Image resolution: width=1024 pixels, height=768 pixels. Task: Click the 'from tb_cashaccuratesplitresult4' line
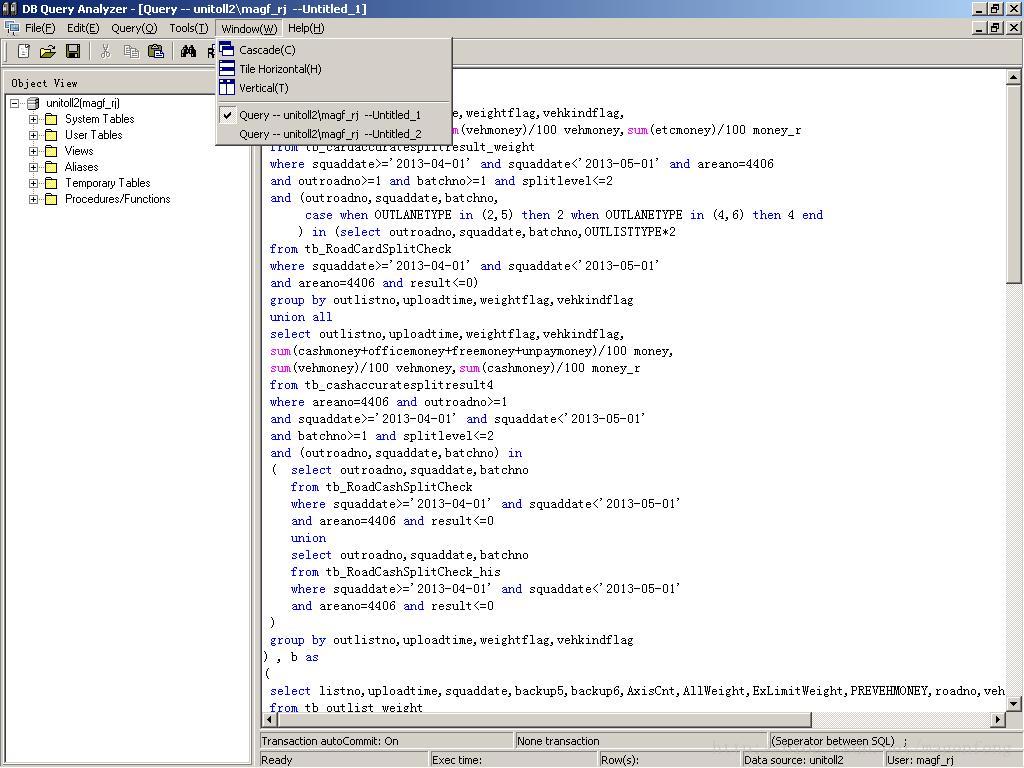(381, 385)
